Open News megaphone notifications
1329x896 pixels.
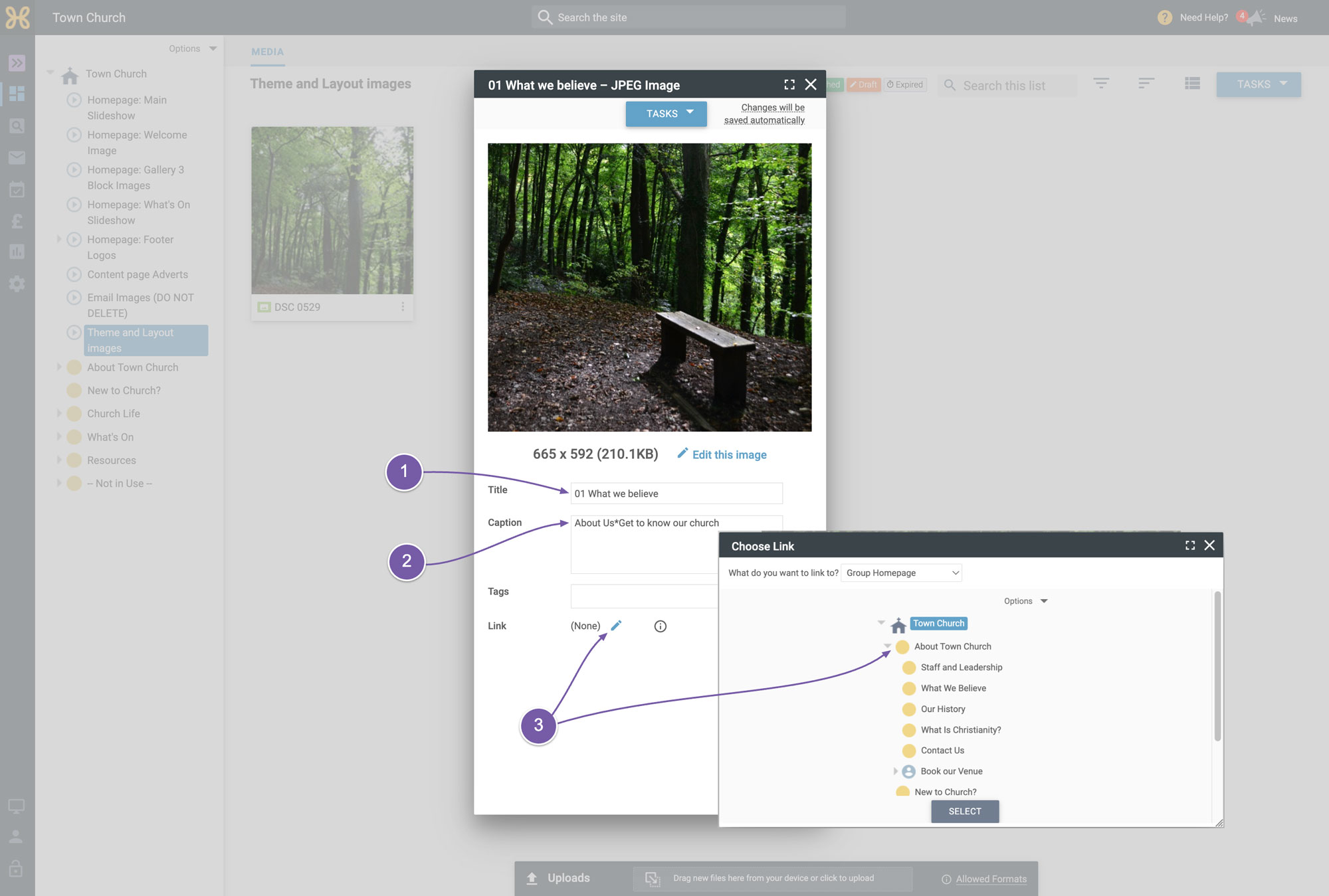[x=1255, y=18]
